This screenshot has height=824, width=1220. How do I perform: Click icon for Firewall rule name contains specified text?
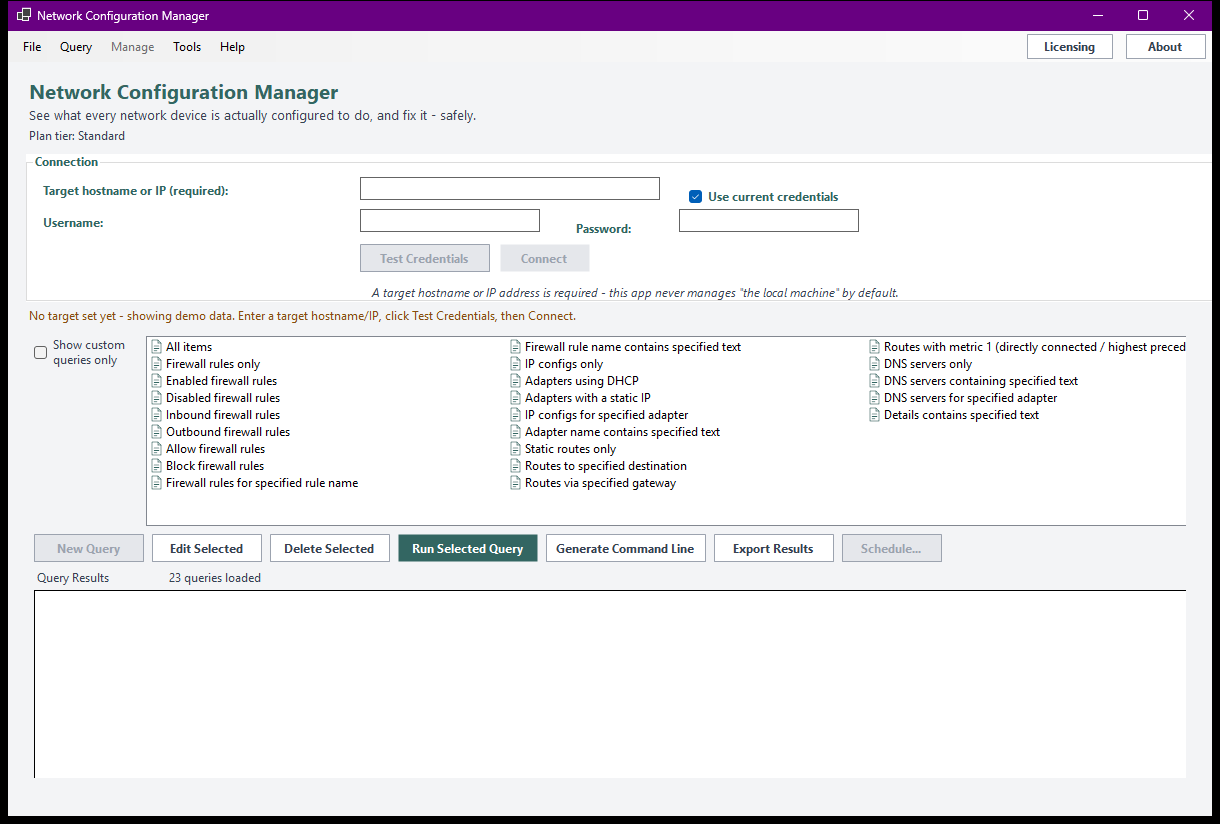click(x=515, y=347)
